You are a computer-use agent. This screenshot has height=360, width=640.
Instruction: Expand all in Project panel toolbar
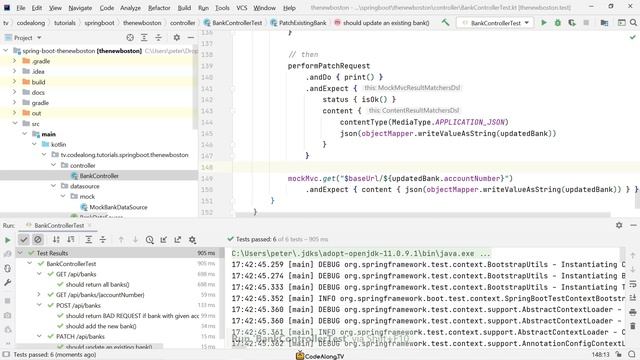[x=144, y=38]
